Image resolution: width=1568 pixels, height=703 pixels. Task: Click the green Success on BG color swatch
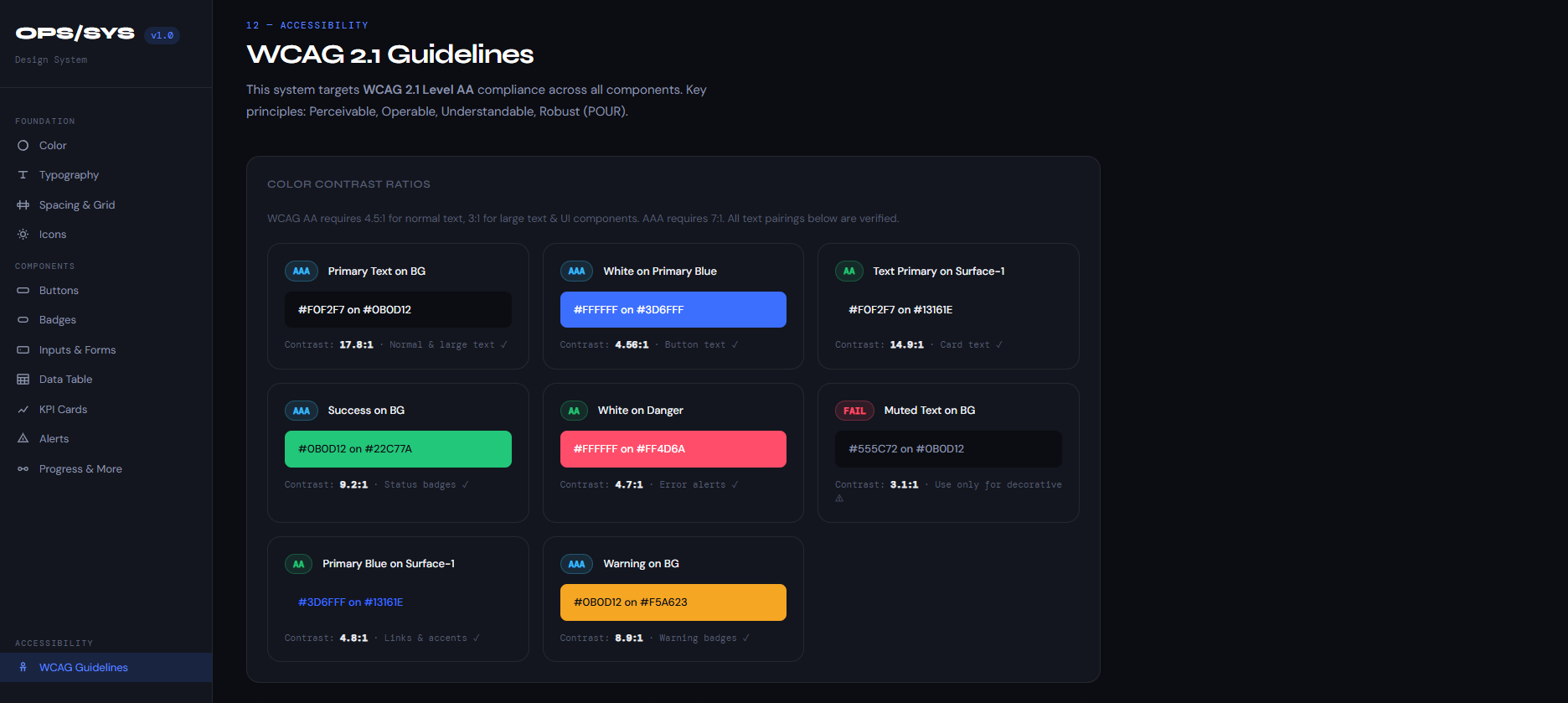click(x=398, y=448)
